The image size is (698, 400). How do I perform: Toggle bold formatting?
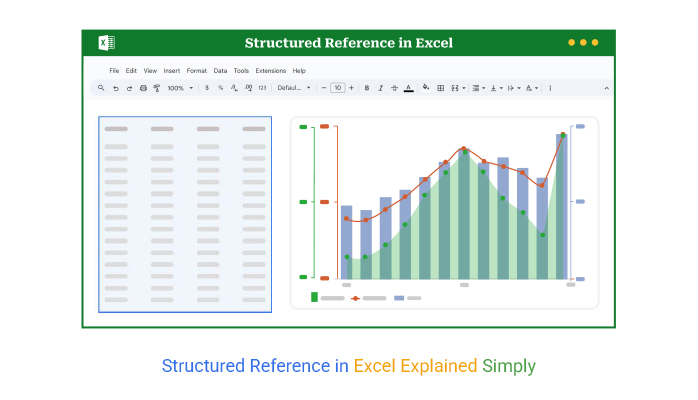tap(367, 88)
